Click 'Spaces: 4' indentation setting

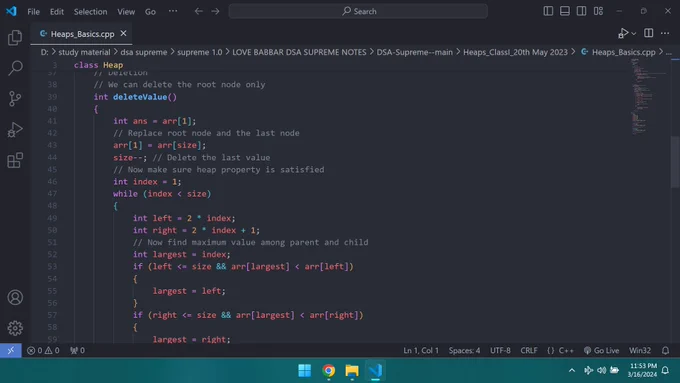(464, 350)
